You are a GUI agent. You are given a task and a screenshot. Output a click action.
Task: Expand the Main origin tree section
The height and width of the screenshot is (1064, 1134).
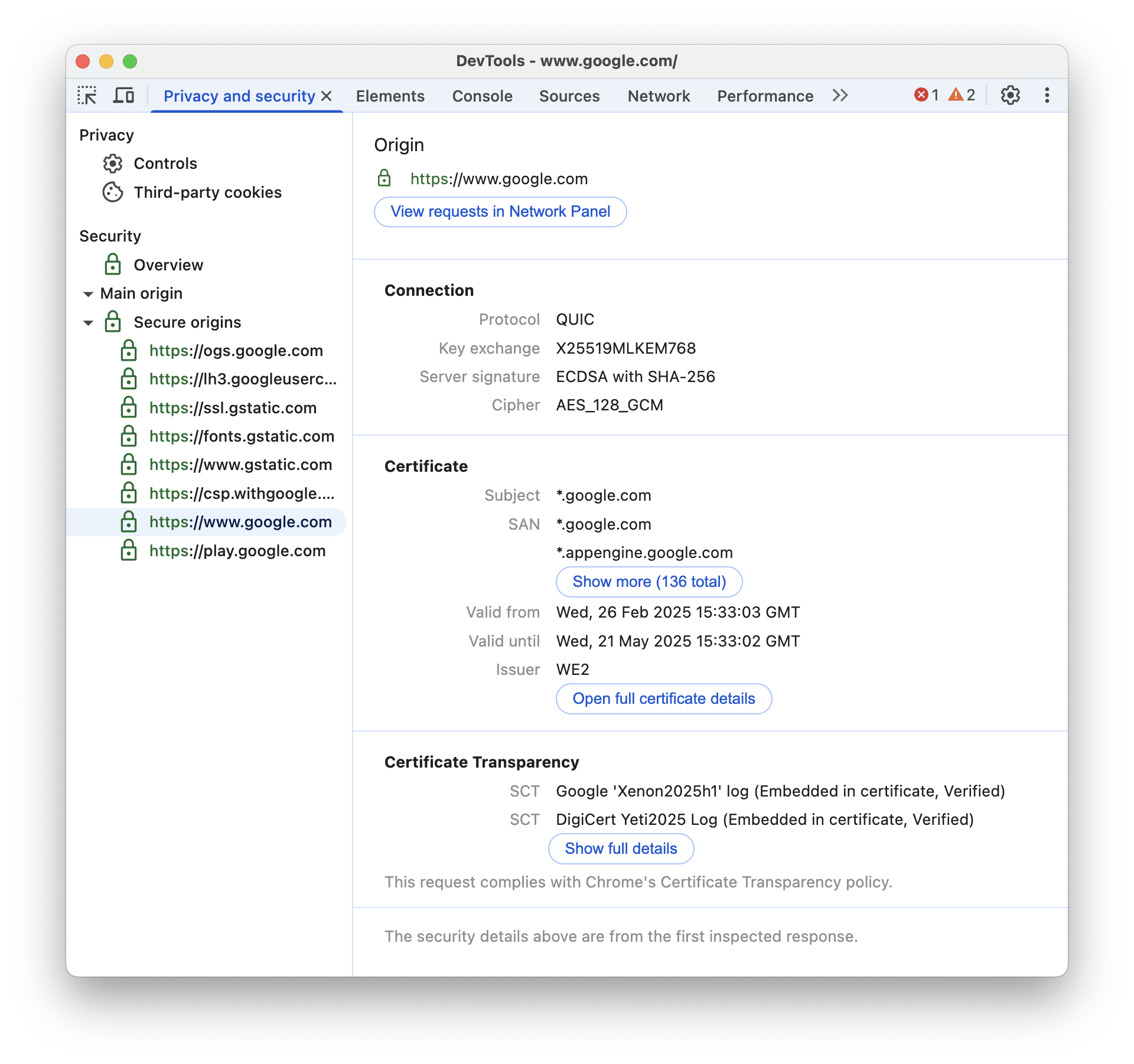tap(87, 293)
